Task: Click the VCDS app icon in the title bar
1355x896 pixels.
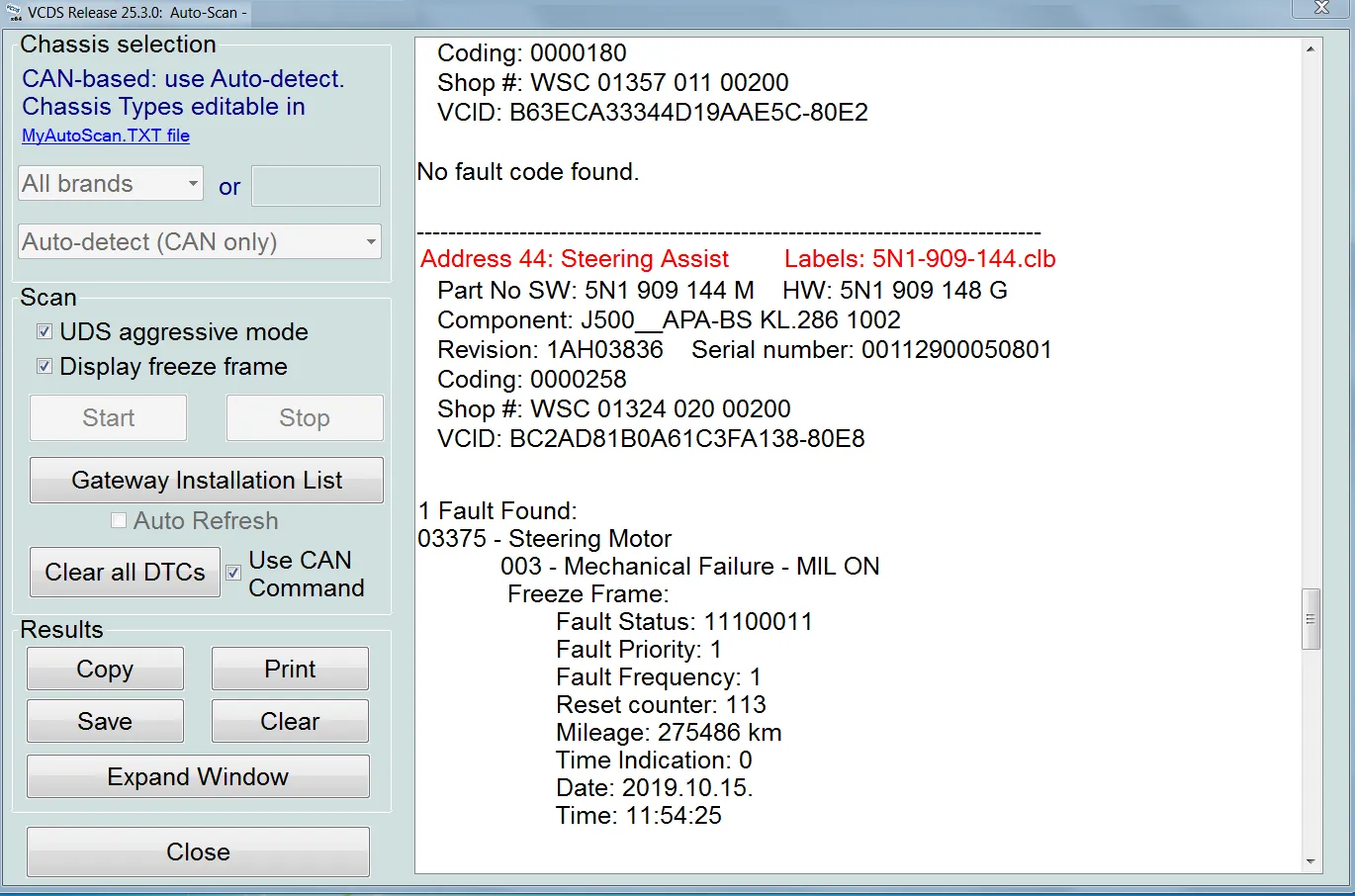Action: click(x=14, y=13)
